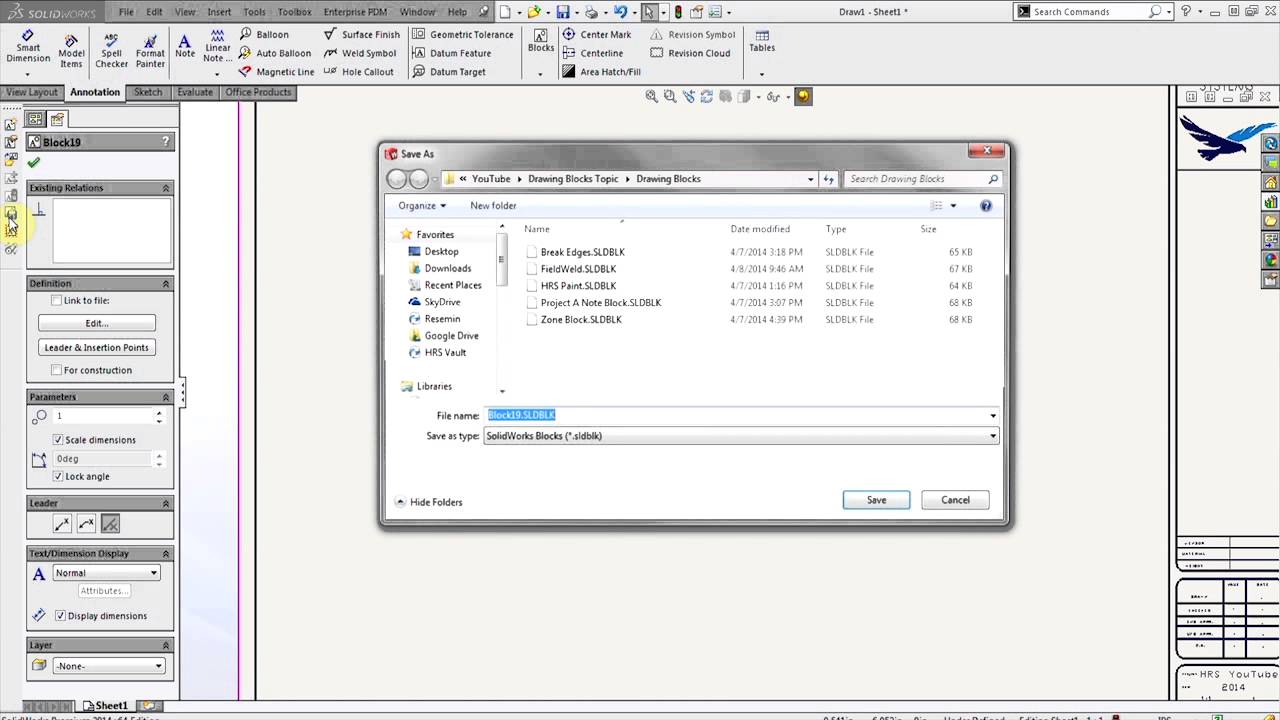Viewport: 1280px width, 720px height.
Task: Click the Save button
Action: tap(876, 500)
